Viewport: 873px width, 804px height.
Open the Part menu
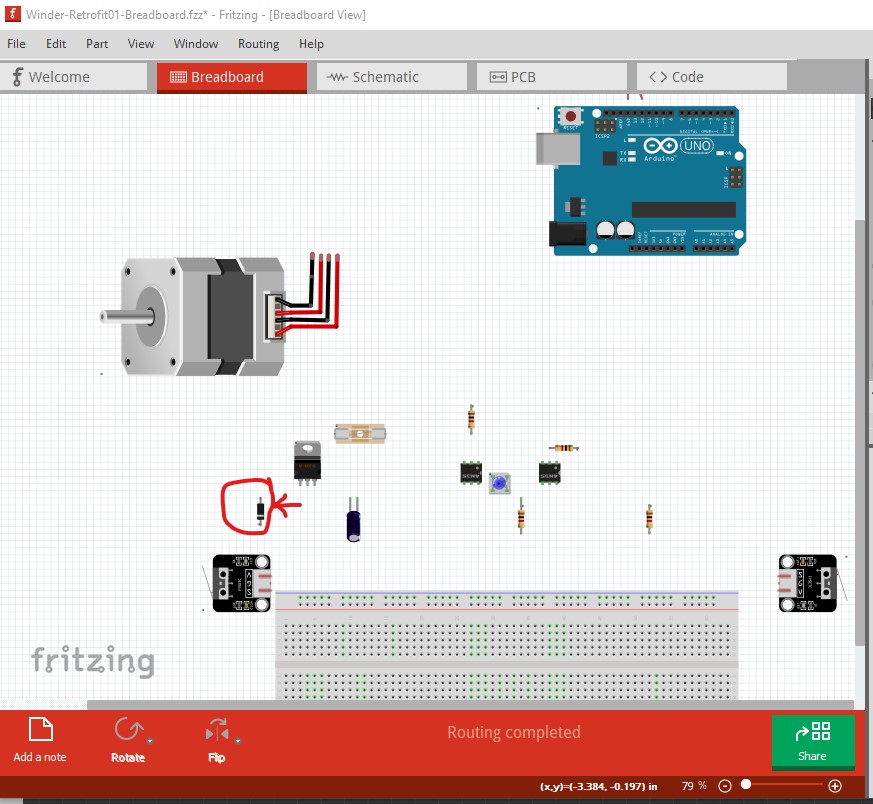click(x=97, y=43)
